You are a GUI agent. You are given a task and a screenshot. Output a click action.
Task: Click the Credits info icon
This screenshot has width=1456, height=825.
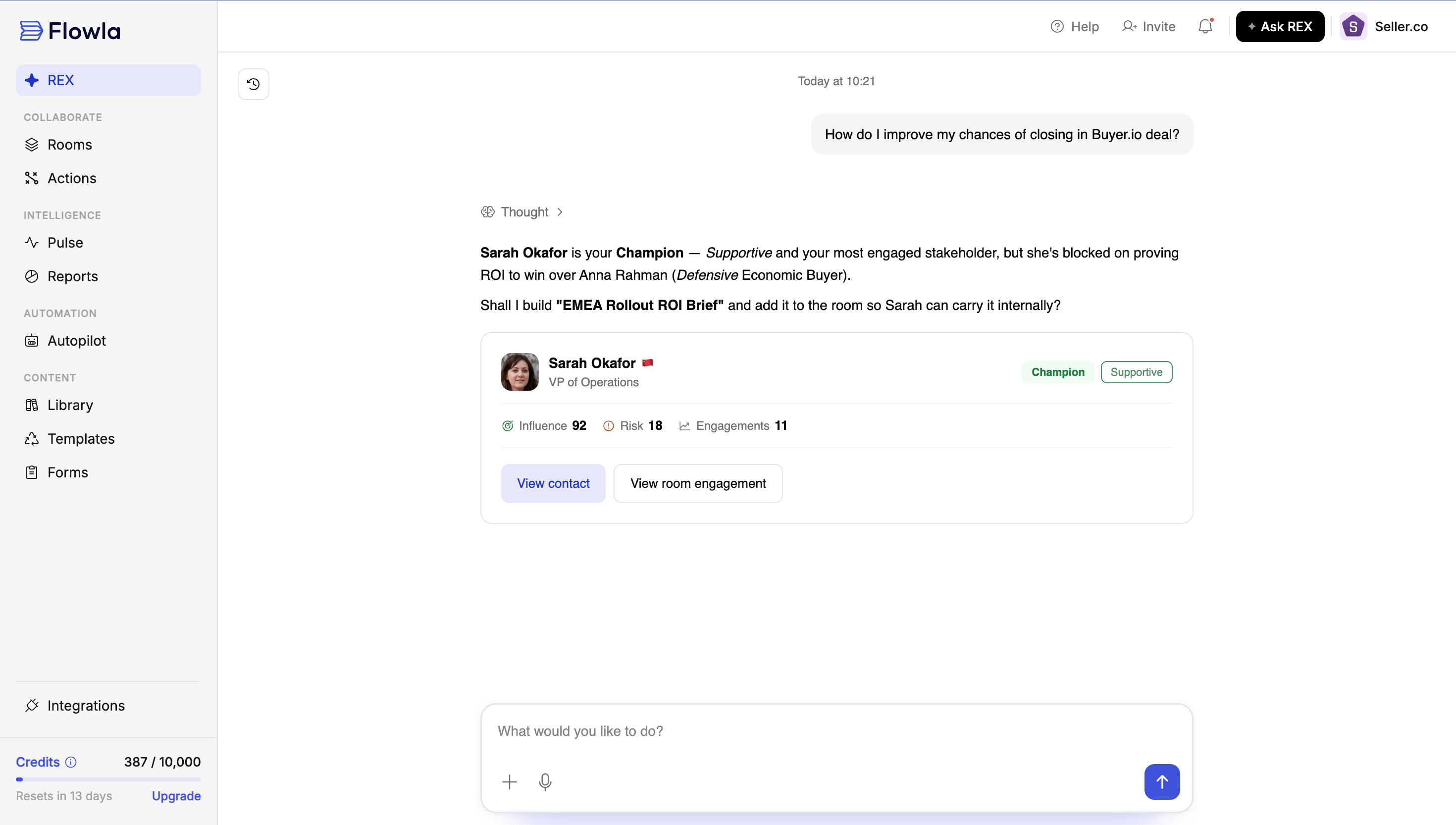click(71, 762)
